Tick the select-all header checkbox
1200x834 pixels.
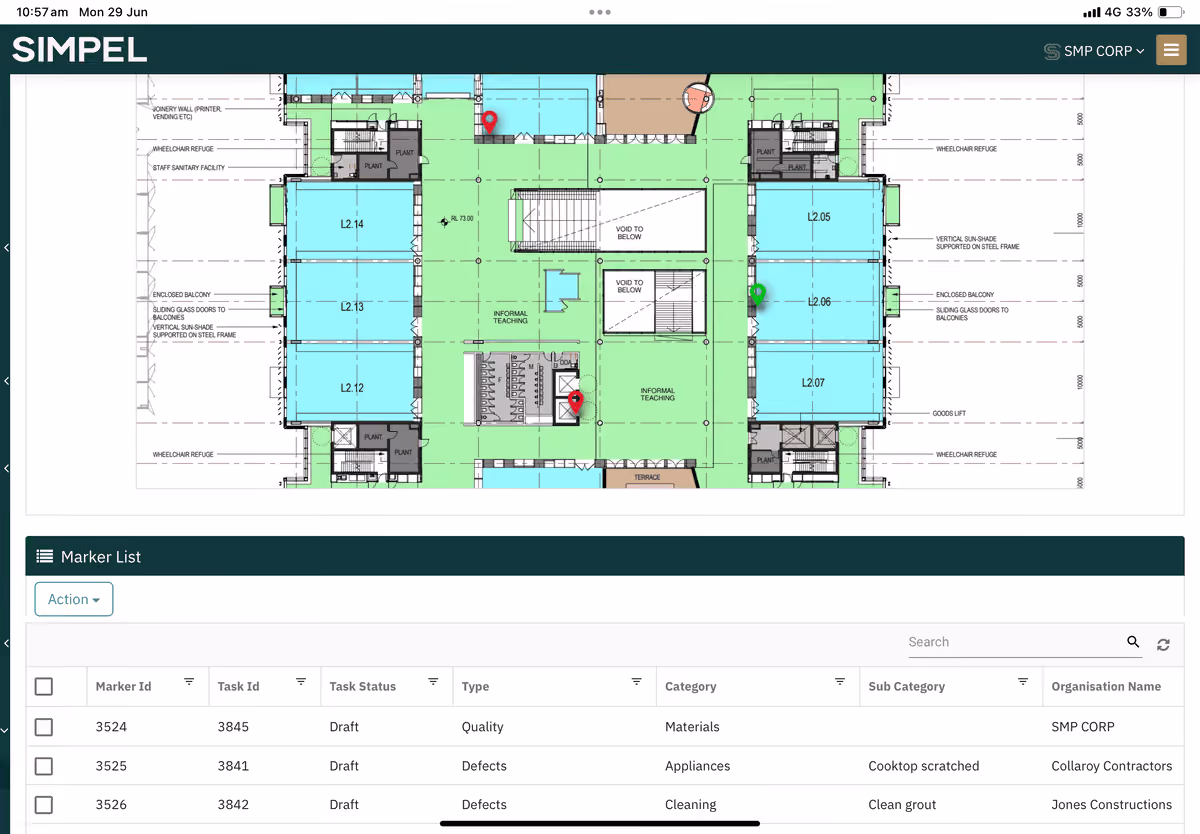click(44, 686)
